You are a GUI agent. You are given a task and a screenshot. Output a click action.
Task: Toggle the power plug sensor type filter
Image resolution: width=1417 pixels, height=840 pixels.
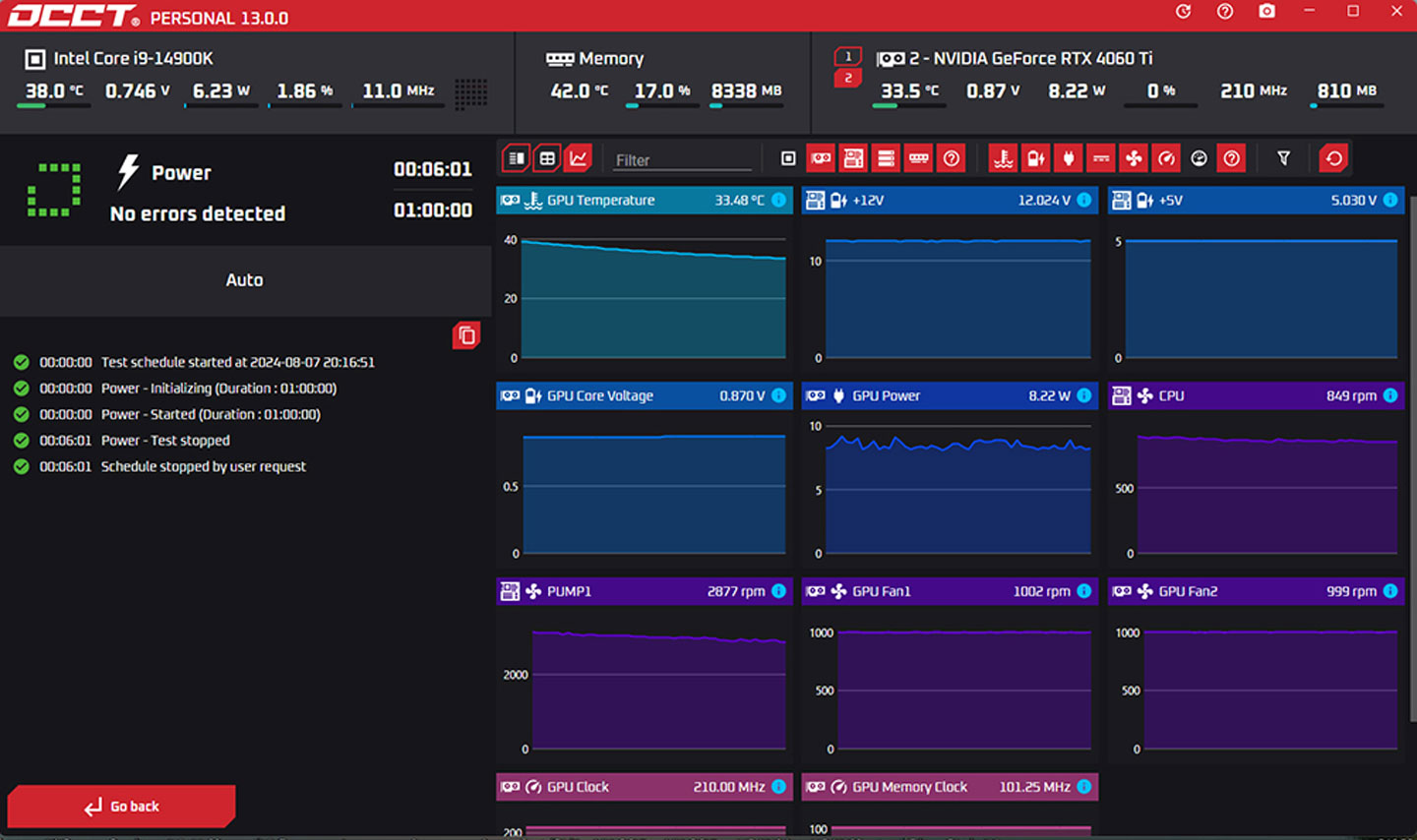click(x=1068, y=158)
